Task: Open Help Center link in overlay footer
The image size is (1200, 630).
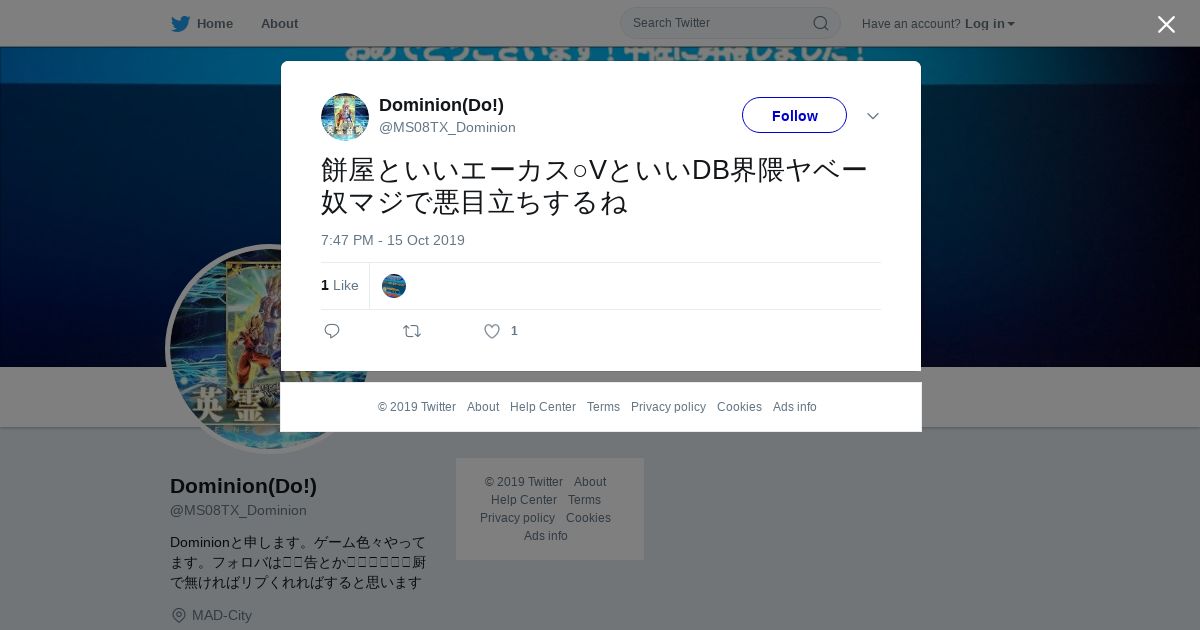Action: (543, 407)
